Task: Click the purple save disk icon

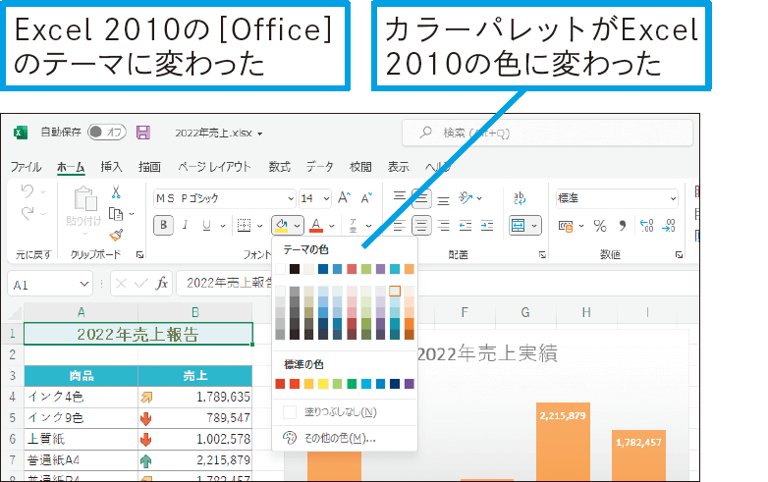Action: pos(143,132)
